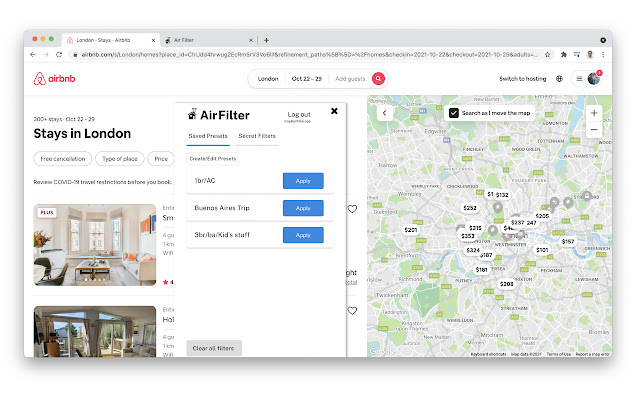Viewport: 640px width, 400px height.
Task: Click Report a map error link
Action: point(593,354)
